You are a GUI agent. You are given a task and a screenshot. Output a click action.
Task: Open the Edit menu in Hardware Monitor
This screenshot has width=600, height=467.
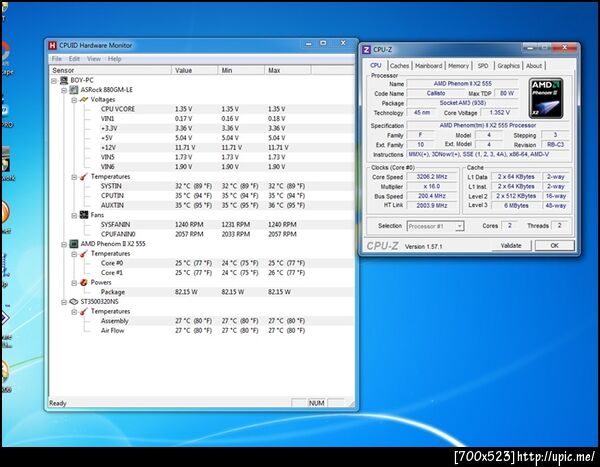click(x=74, y=59)
